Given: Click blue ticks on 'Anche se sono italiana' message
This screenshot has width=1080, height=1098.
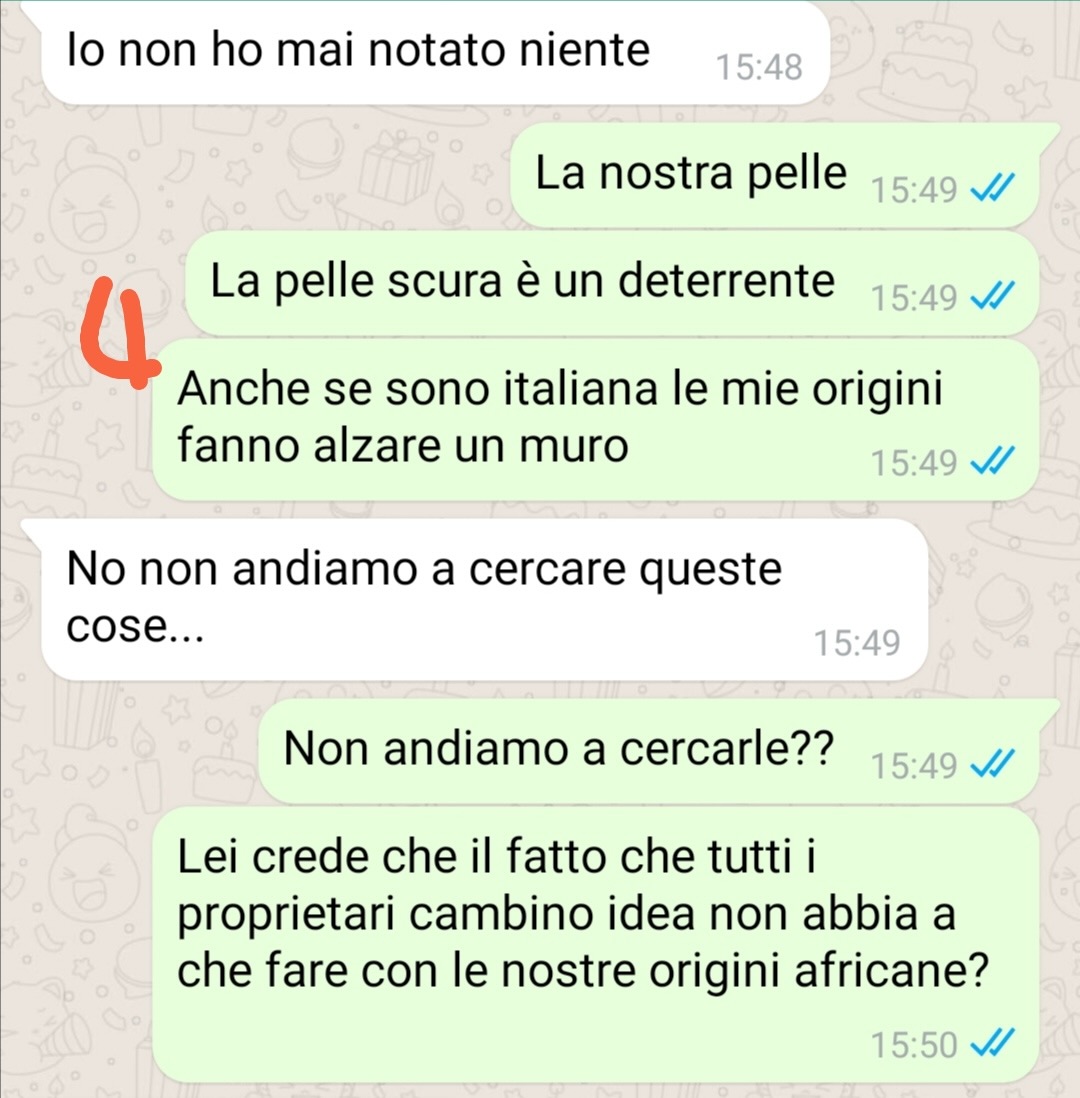Looking at the screenshot, I should click(x=992, y=461).
